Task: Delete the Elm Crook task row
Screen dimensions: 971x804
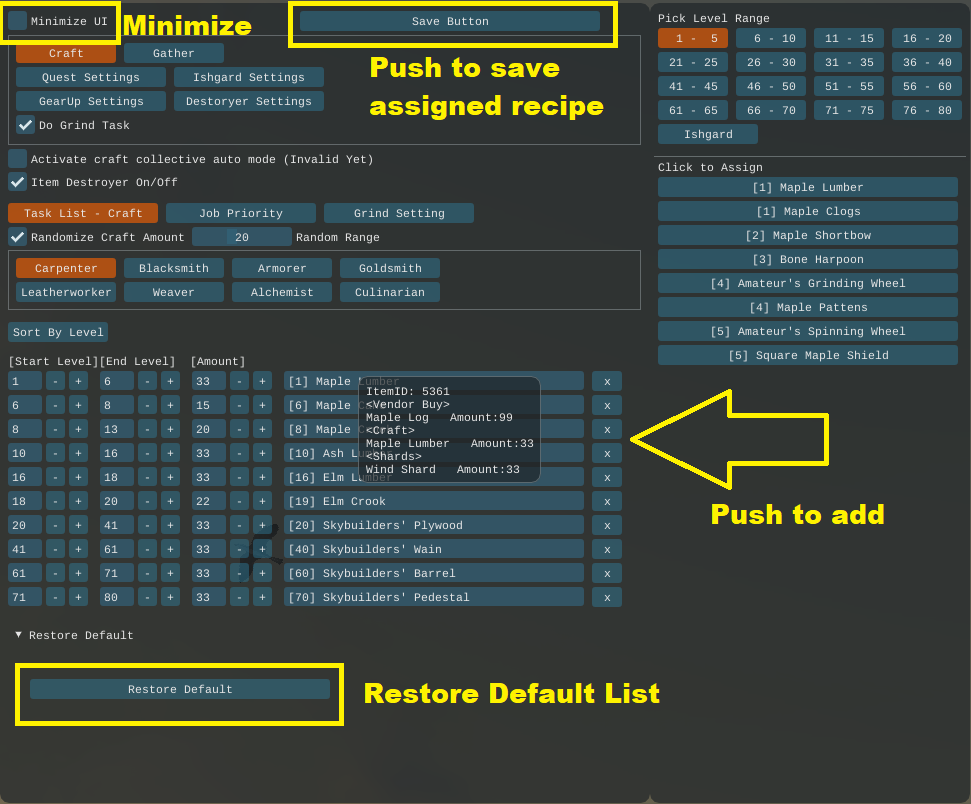Action: [606, 501]
